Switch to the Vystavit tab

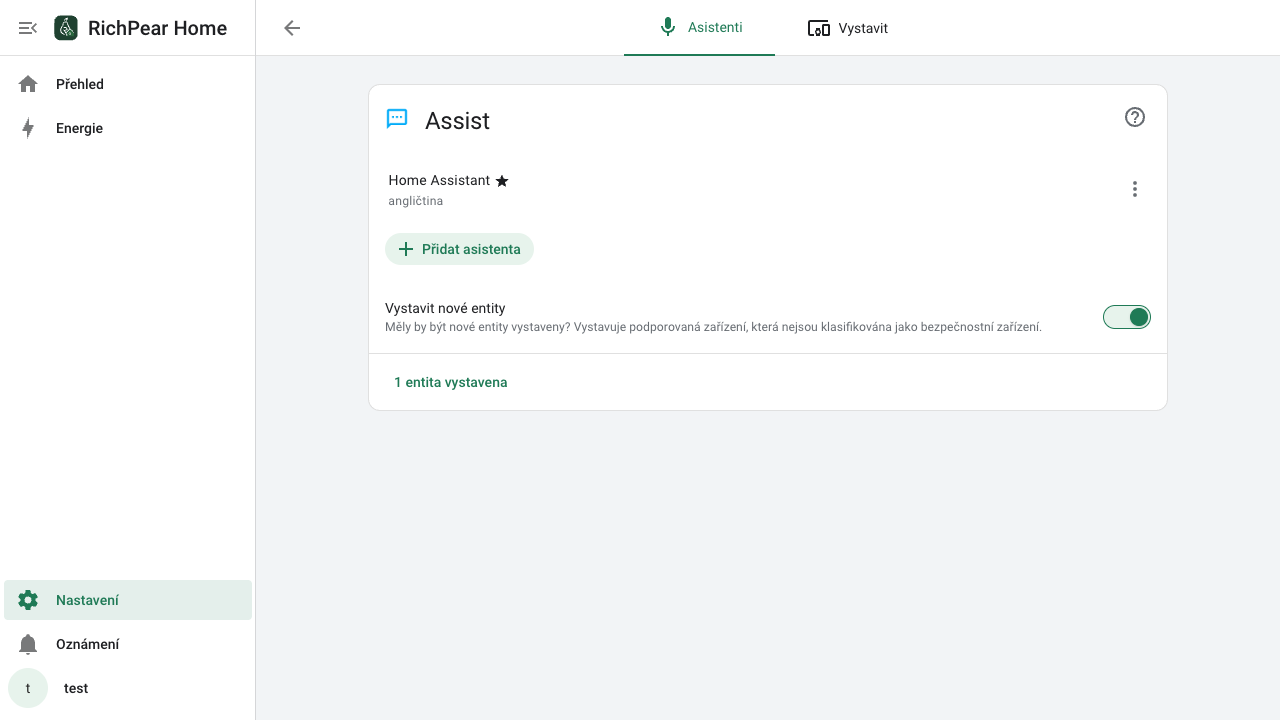coord(848,28)
